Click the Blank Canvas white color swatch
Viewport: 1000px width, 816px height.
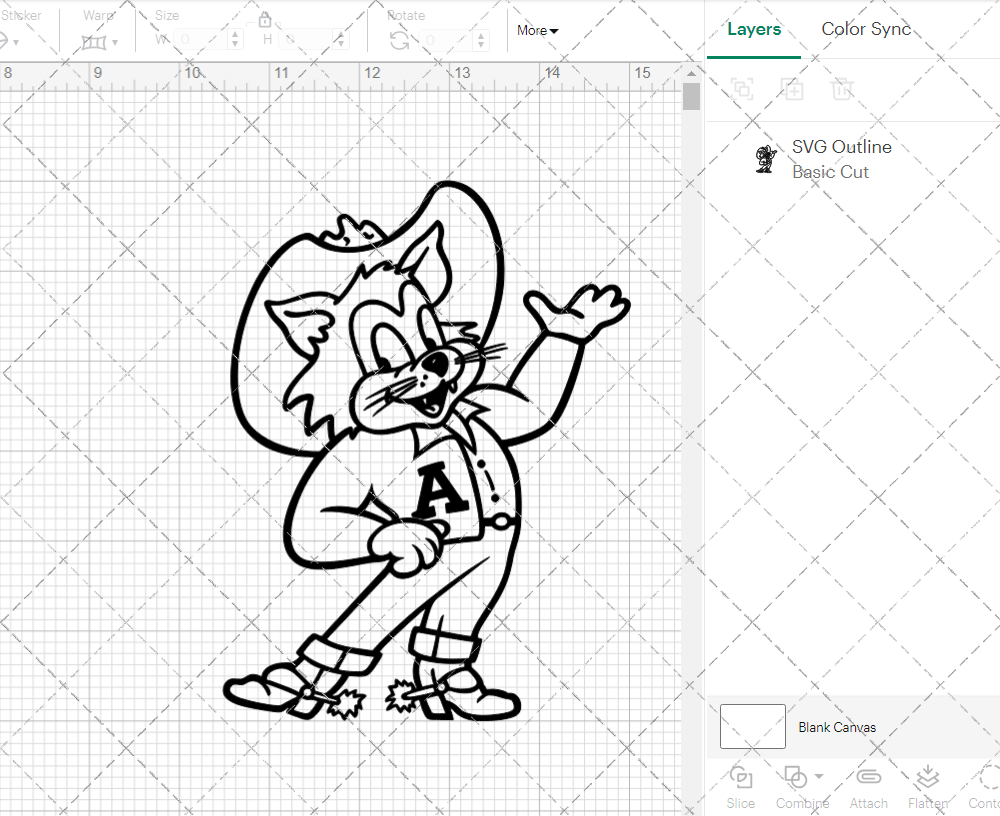(752, 727)
